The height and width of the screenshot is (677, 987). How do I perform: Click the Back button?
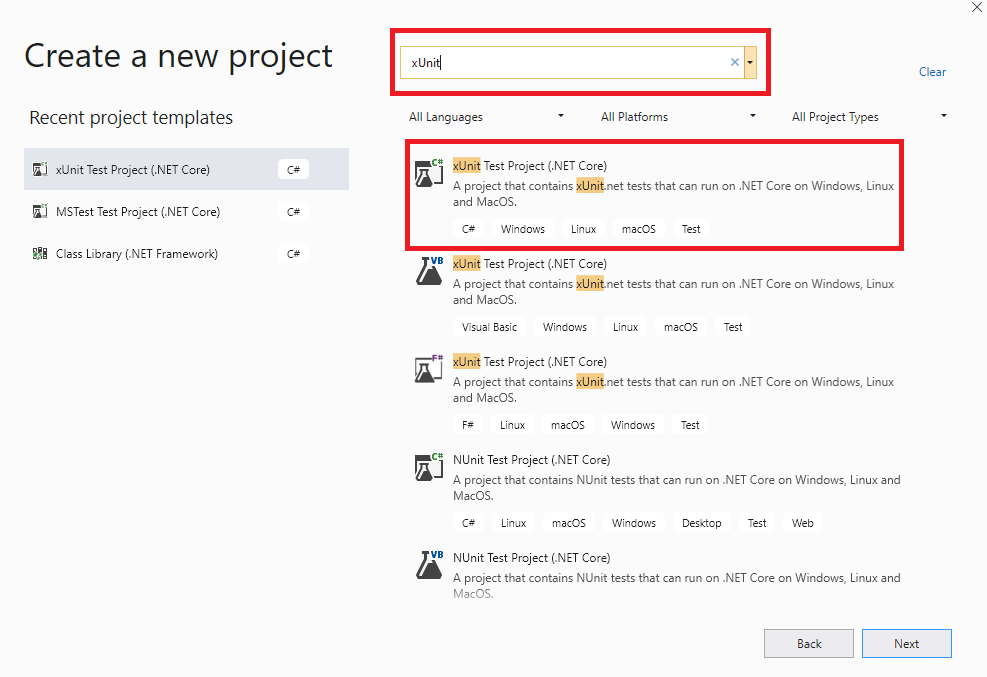808,643
